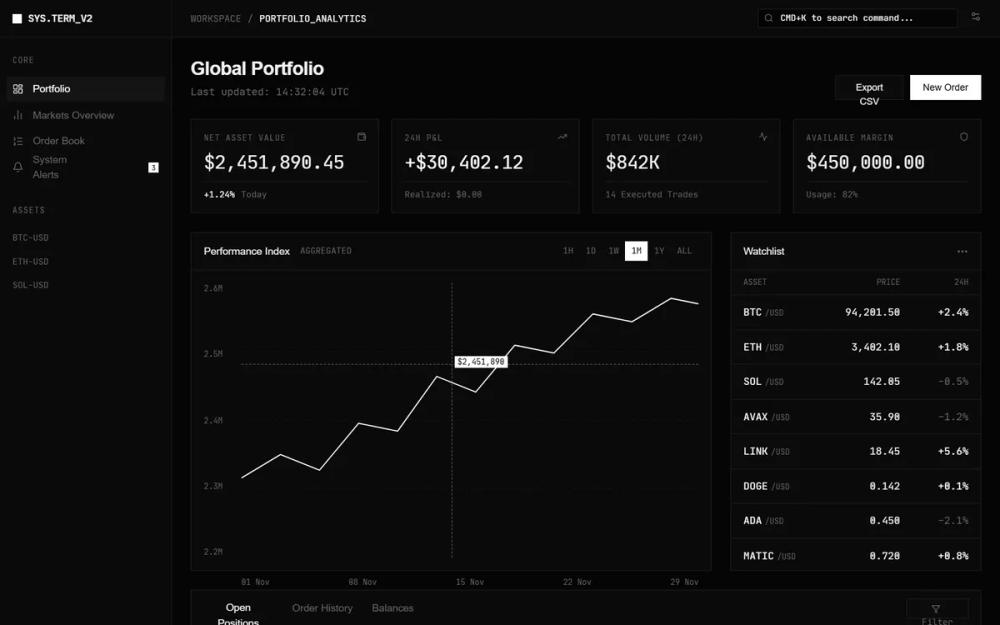Switch chart timeframe to 1Y
This screenshot has height=625, width=1000.
coord(660,251)
